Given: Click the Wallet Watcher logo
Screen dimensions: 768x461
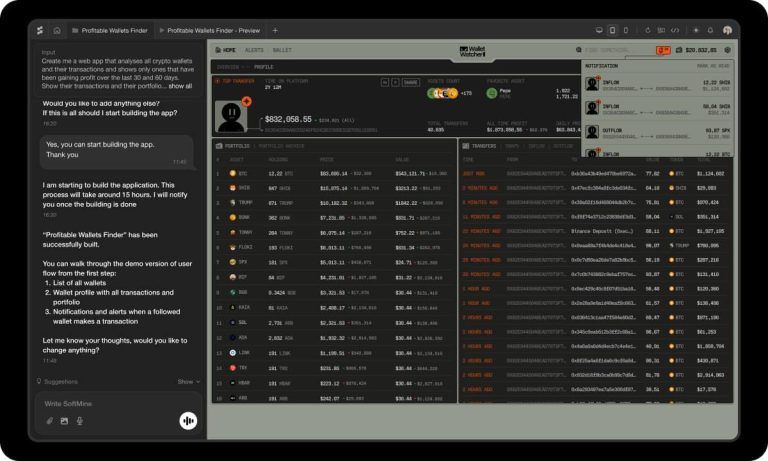Looking at the screenshot, I should tap(469, 49).
